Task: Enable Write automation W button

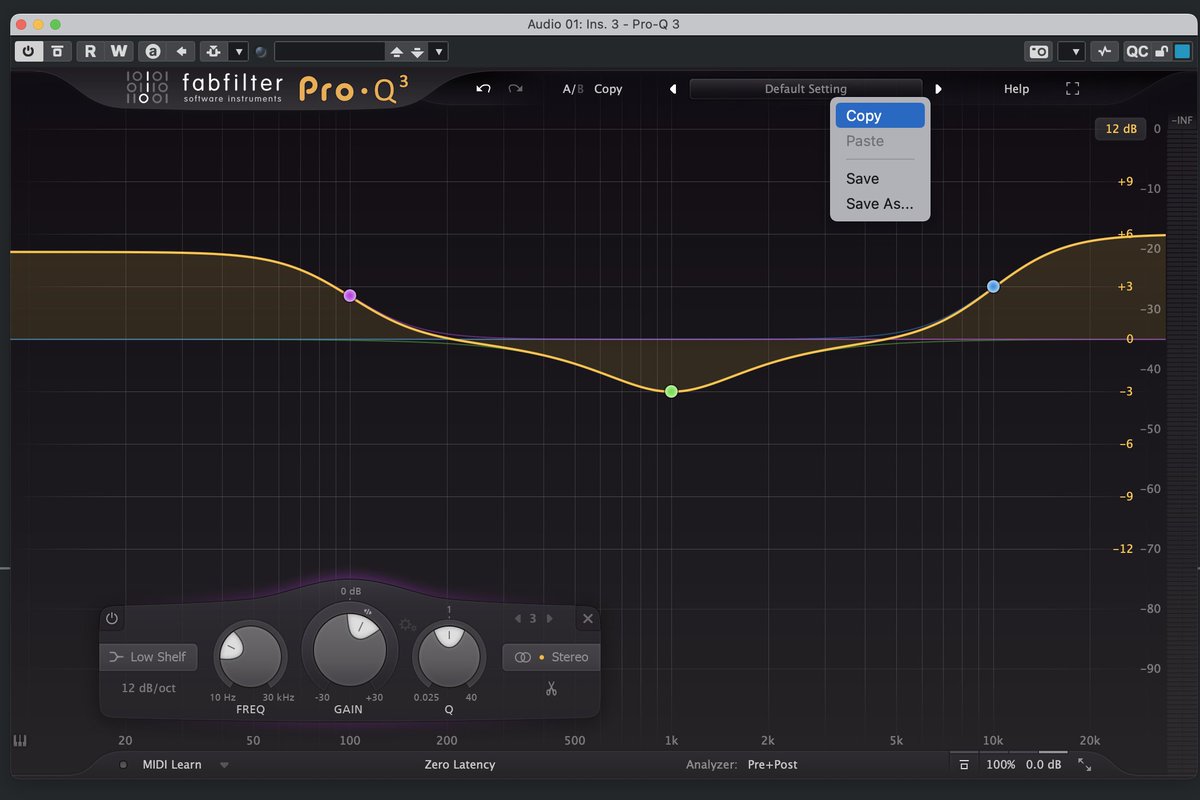Action: 119,51
